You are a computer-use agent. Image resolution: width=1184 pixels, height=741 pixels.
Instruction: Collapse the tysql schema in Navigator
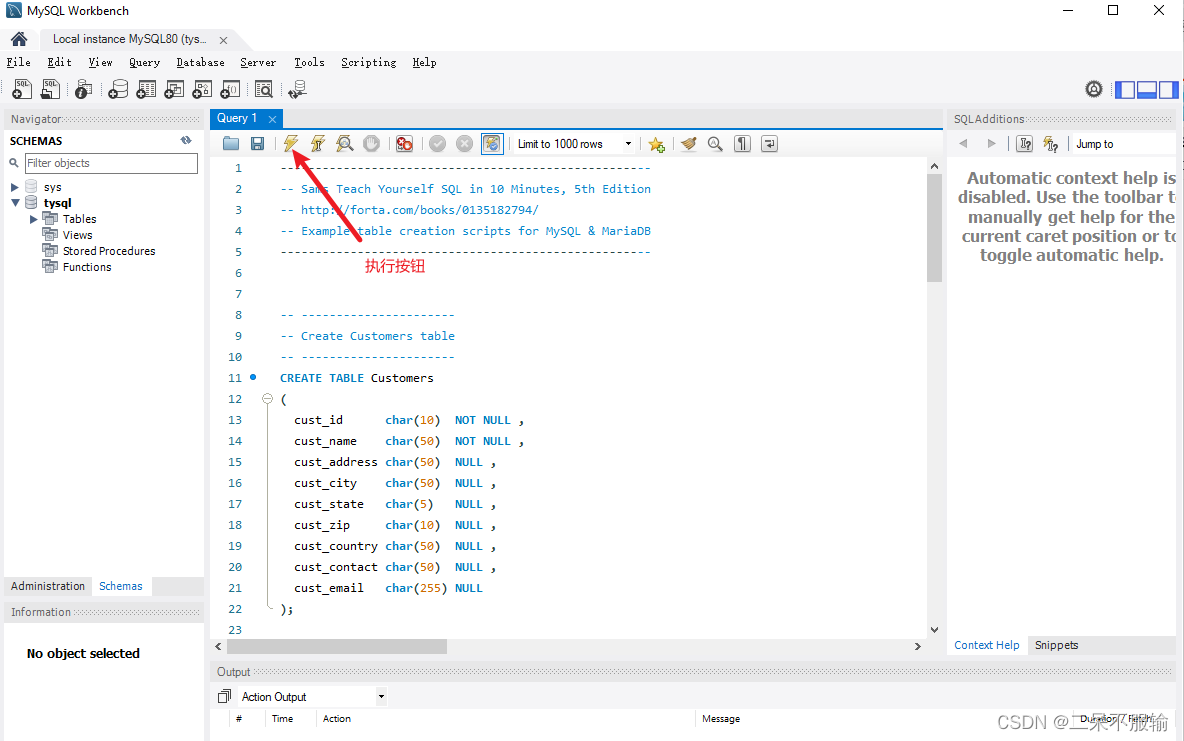(x=17, y=202)
